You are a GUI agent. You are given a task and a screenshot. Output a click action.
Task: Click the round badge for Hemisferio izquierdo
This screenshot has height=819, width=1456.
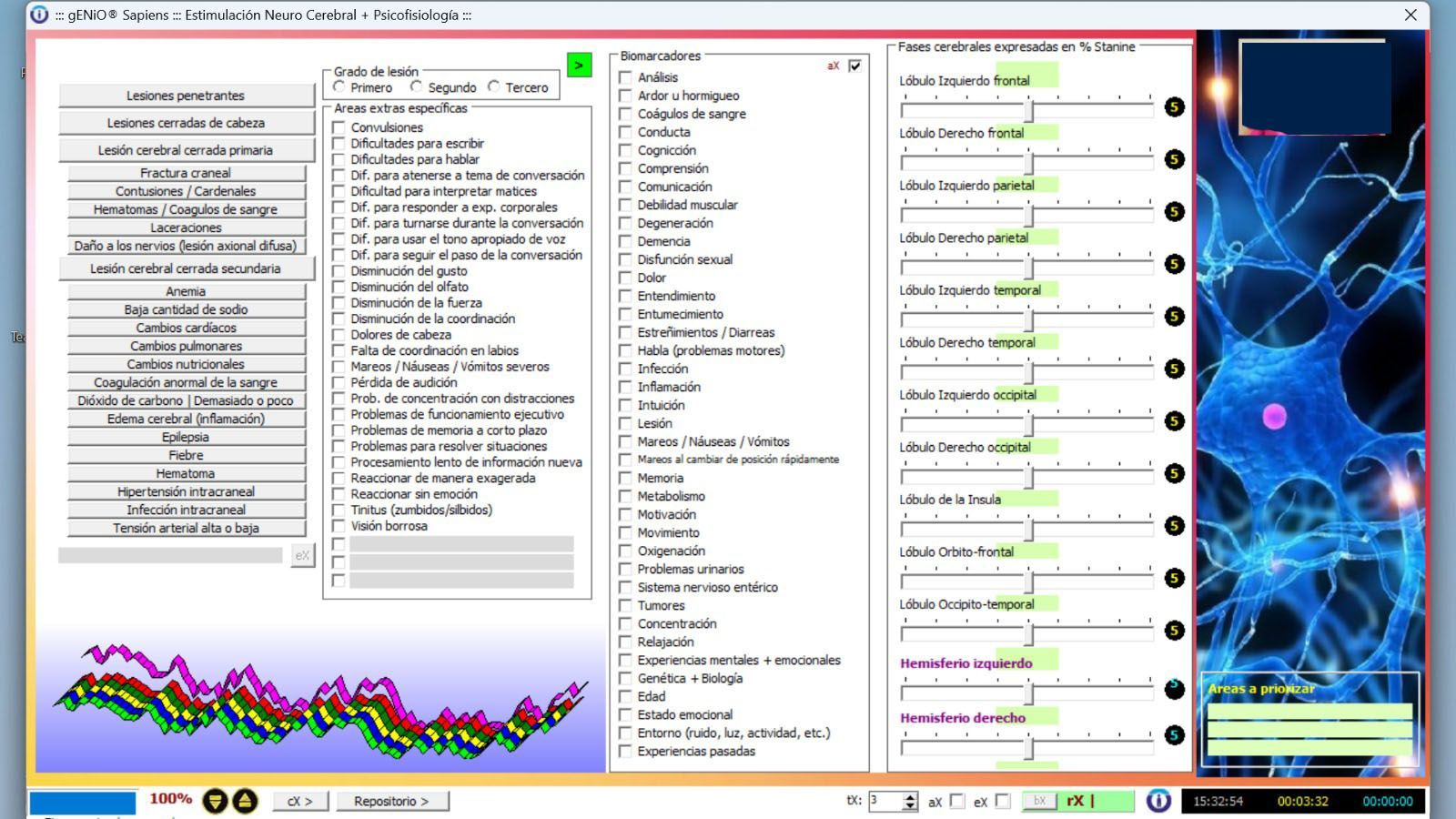click(1175, 689)
